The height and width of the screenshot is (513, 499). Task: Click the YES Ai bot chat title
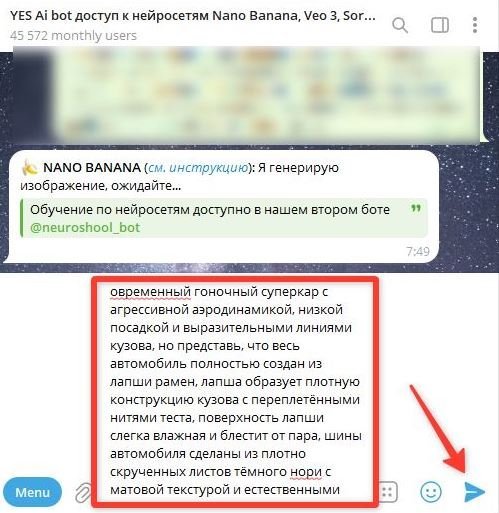193,16
